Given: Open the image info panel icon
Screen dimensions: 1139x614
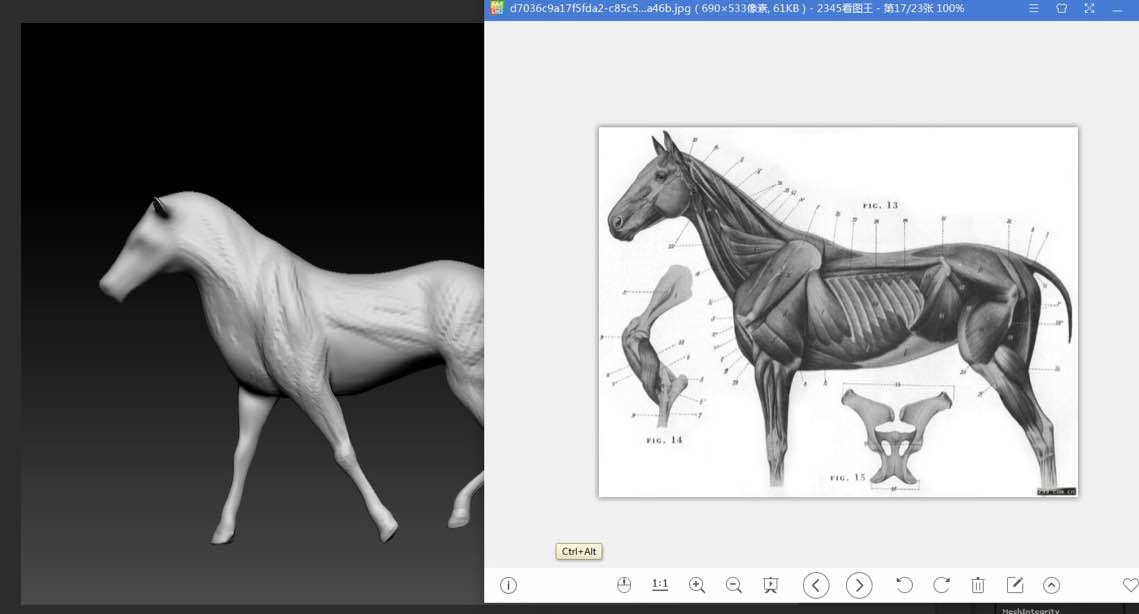Looking at the screenshot, I should point(508,586).
